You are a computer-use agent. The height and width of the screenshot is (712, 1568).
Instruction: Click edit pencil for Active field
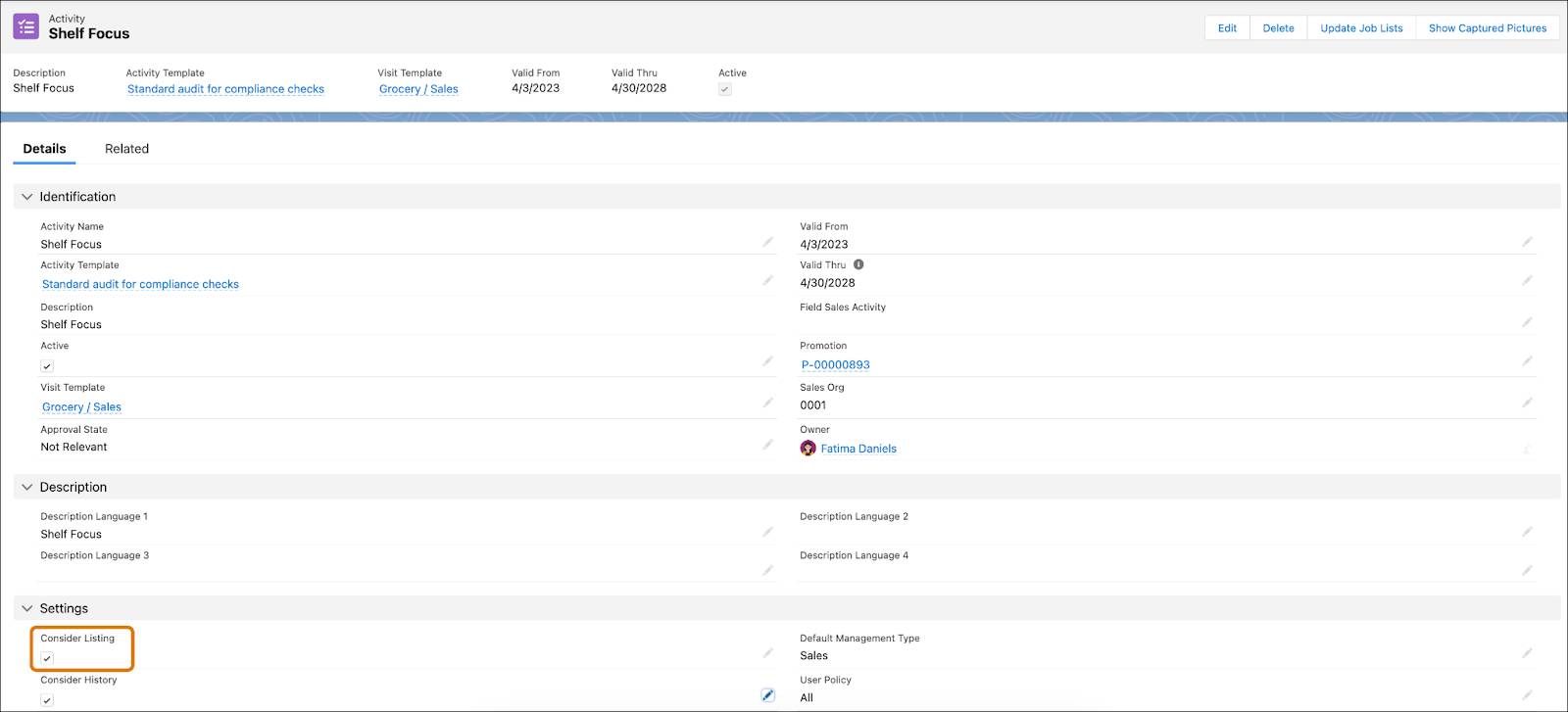(768, 361)
